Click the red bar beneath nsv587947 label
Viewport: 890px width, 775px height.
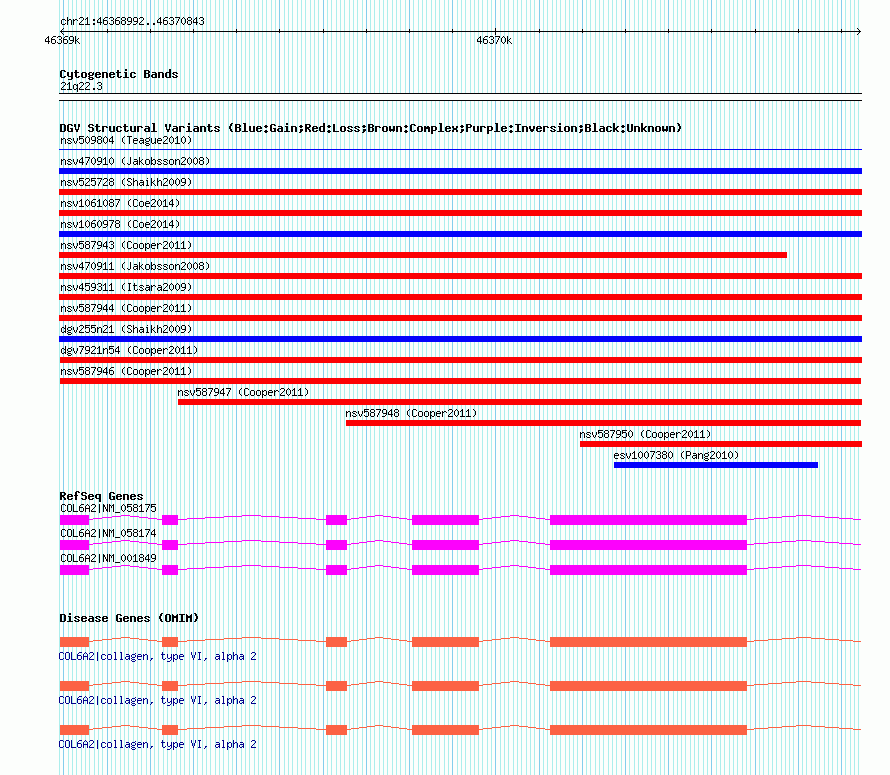coord(519,402)
